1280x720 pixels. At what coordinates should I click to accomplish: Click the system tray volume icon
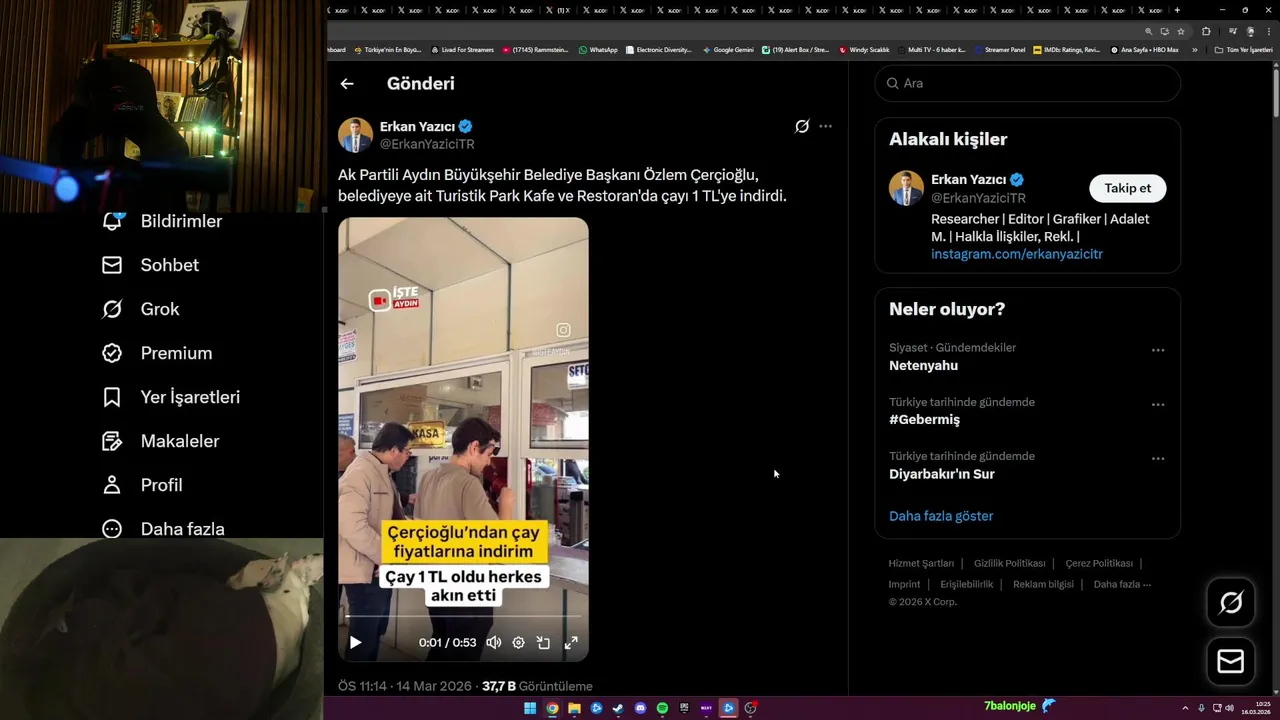point(1229,708)
